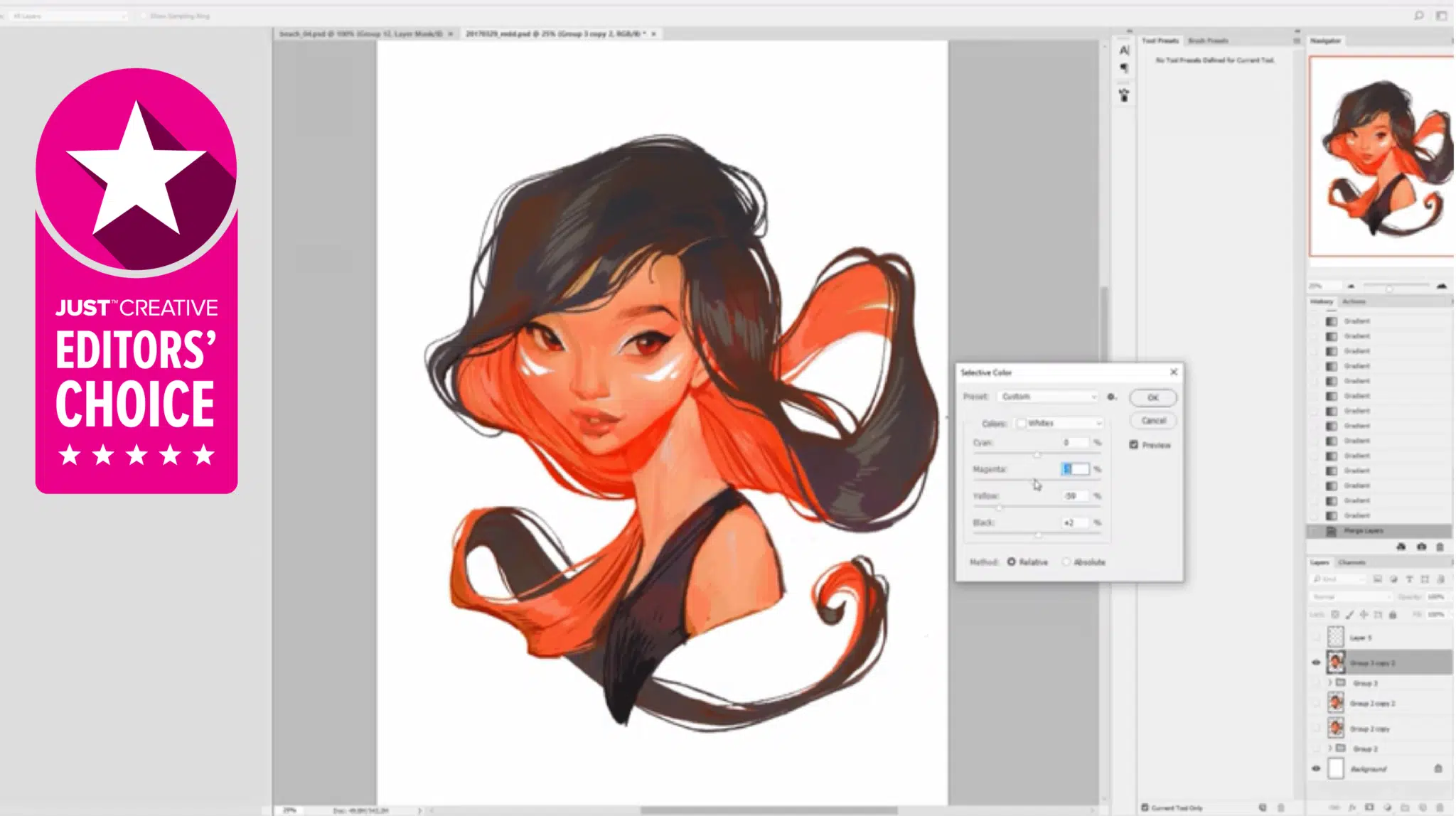This screenshot has height=816, width=1456.
Task: Create a new group folder icon
Action: (x=1405, y=807)
